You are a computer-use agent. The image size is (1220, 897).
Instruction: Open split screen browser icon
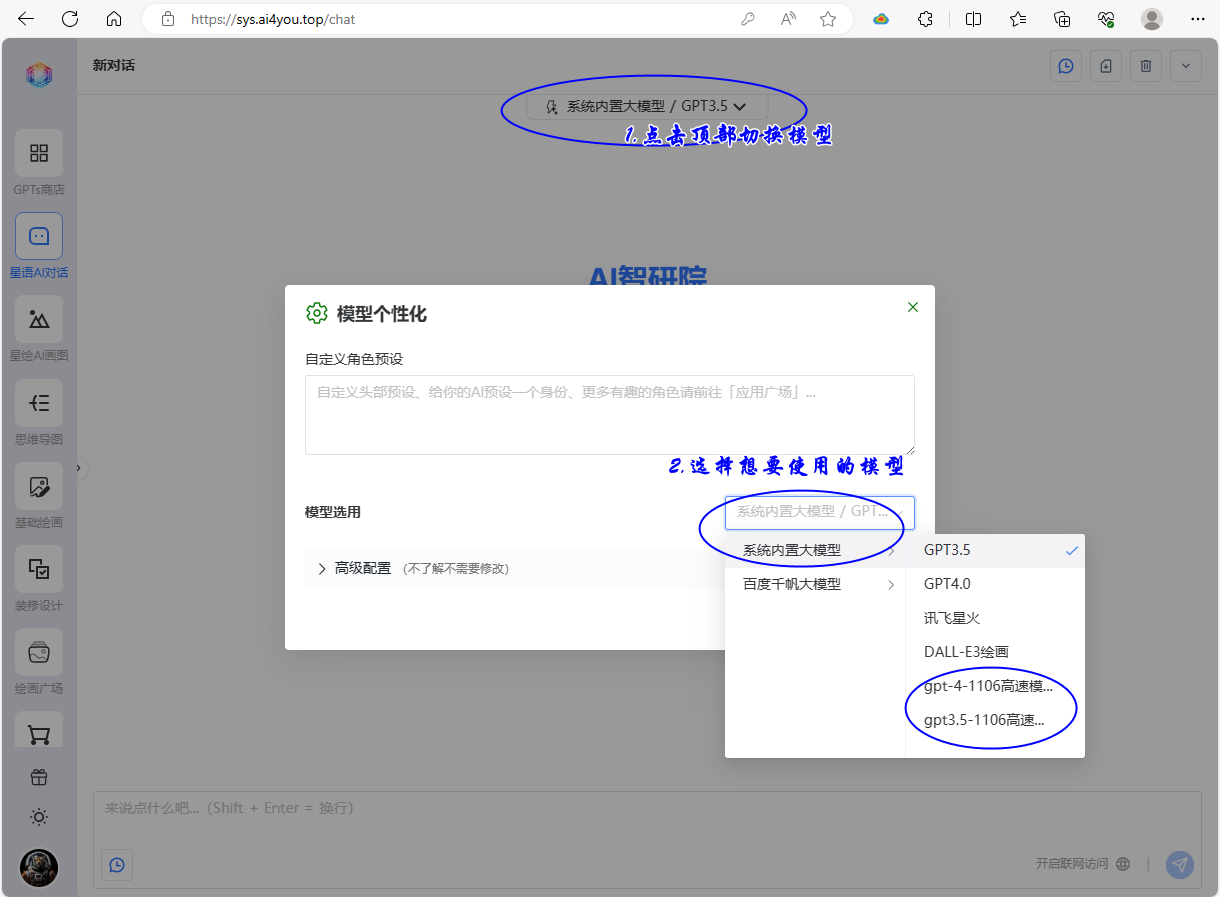pos(973,19)
